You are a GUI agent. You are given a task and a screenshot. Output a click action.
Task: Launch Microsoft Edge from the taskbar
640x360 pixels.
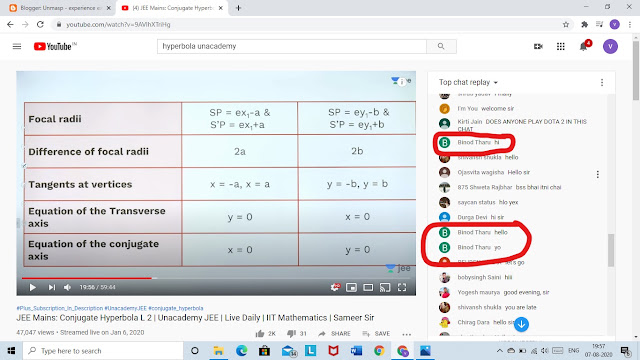pyautogui.click(x=242, y=351)
